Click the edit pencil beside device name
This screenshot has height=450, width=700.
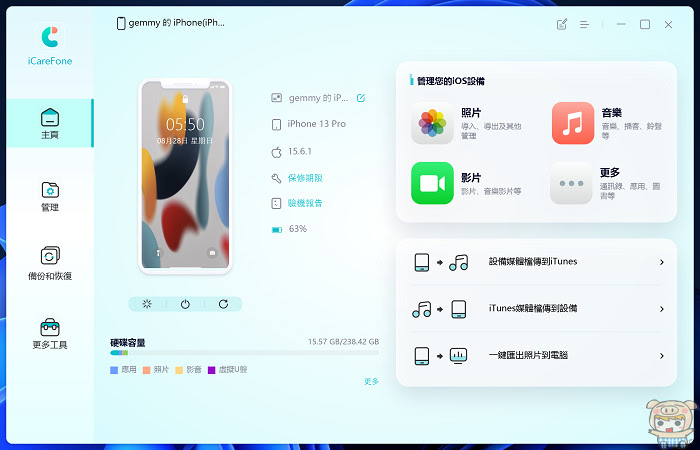(361, 98)
